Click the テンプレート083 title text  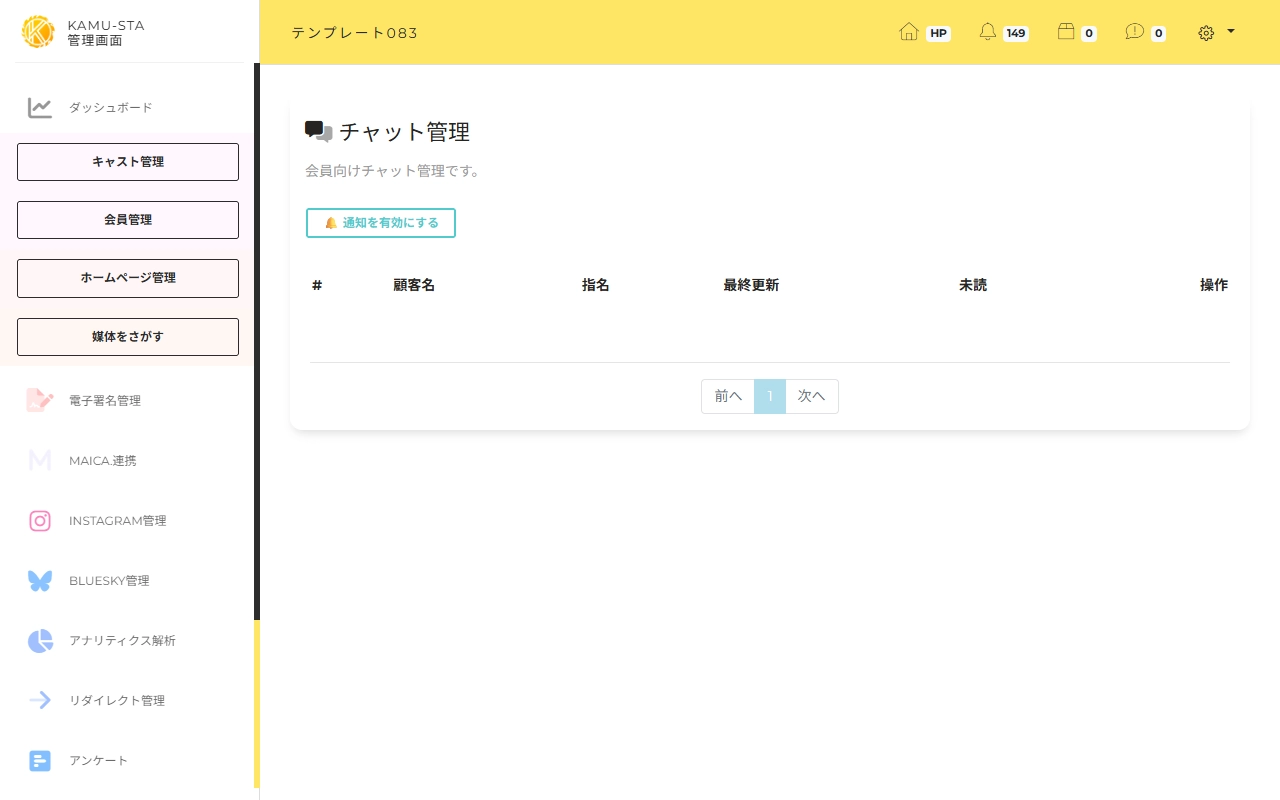pos(355,33)
